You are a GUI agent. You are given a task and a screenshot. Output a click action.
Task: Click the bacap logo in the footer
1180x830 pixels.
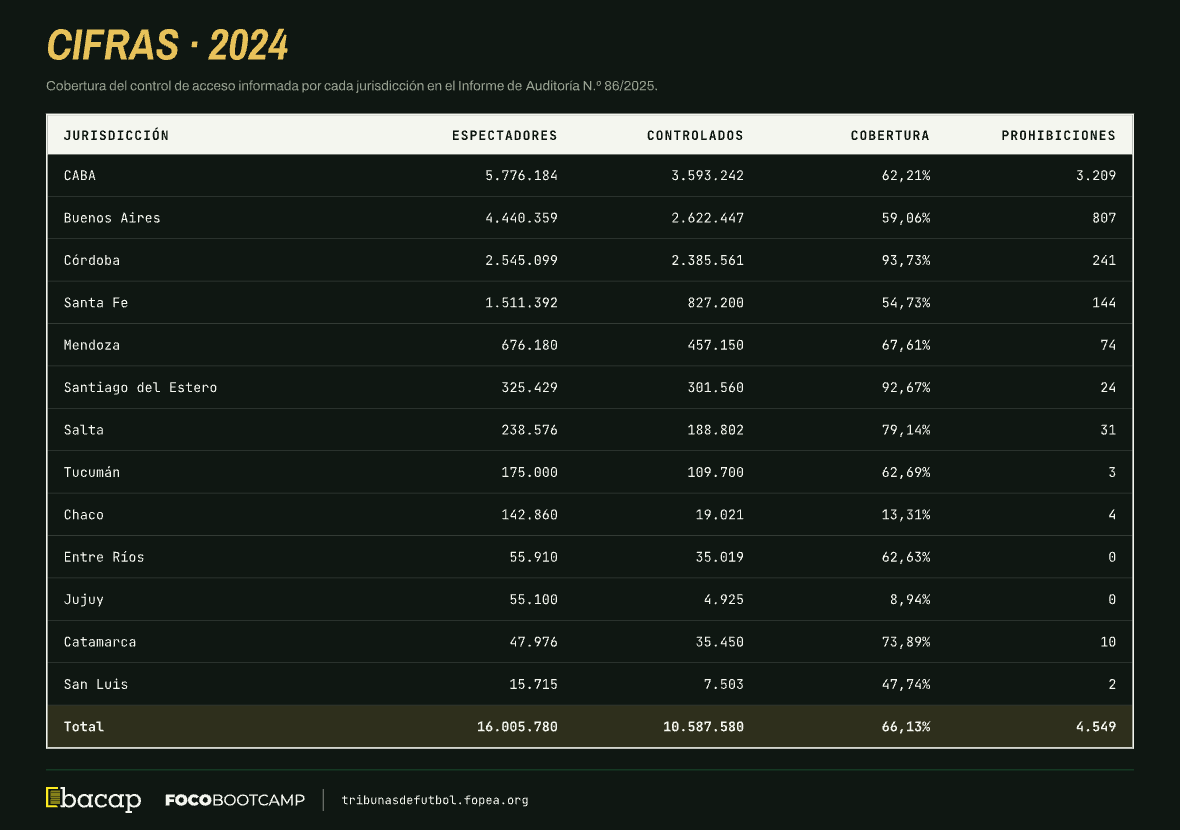click(x=93, y=799)
